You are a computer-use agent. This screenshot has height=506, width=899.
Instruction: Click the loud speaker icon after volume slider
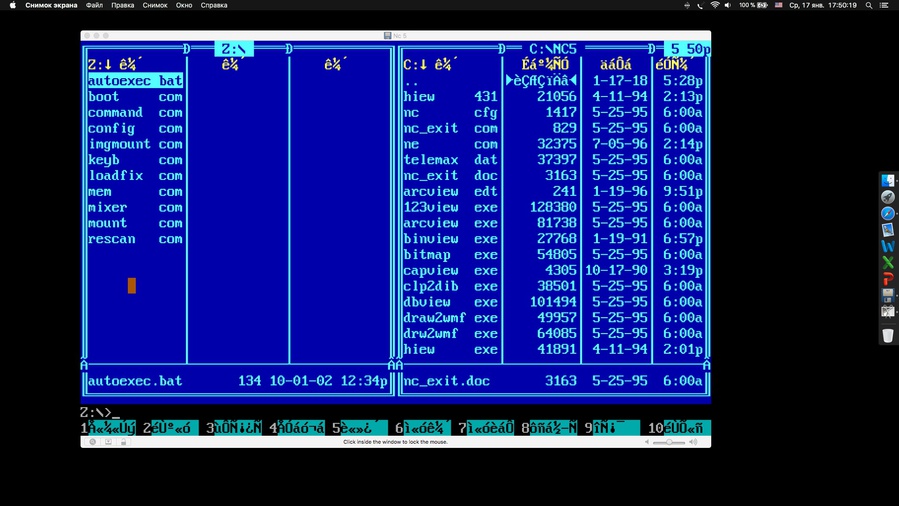pyautogui.click(x=693, y=442)
